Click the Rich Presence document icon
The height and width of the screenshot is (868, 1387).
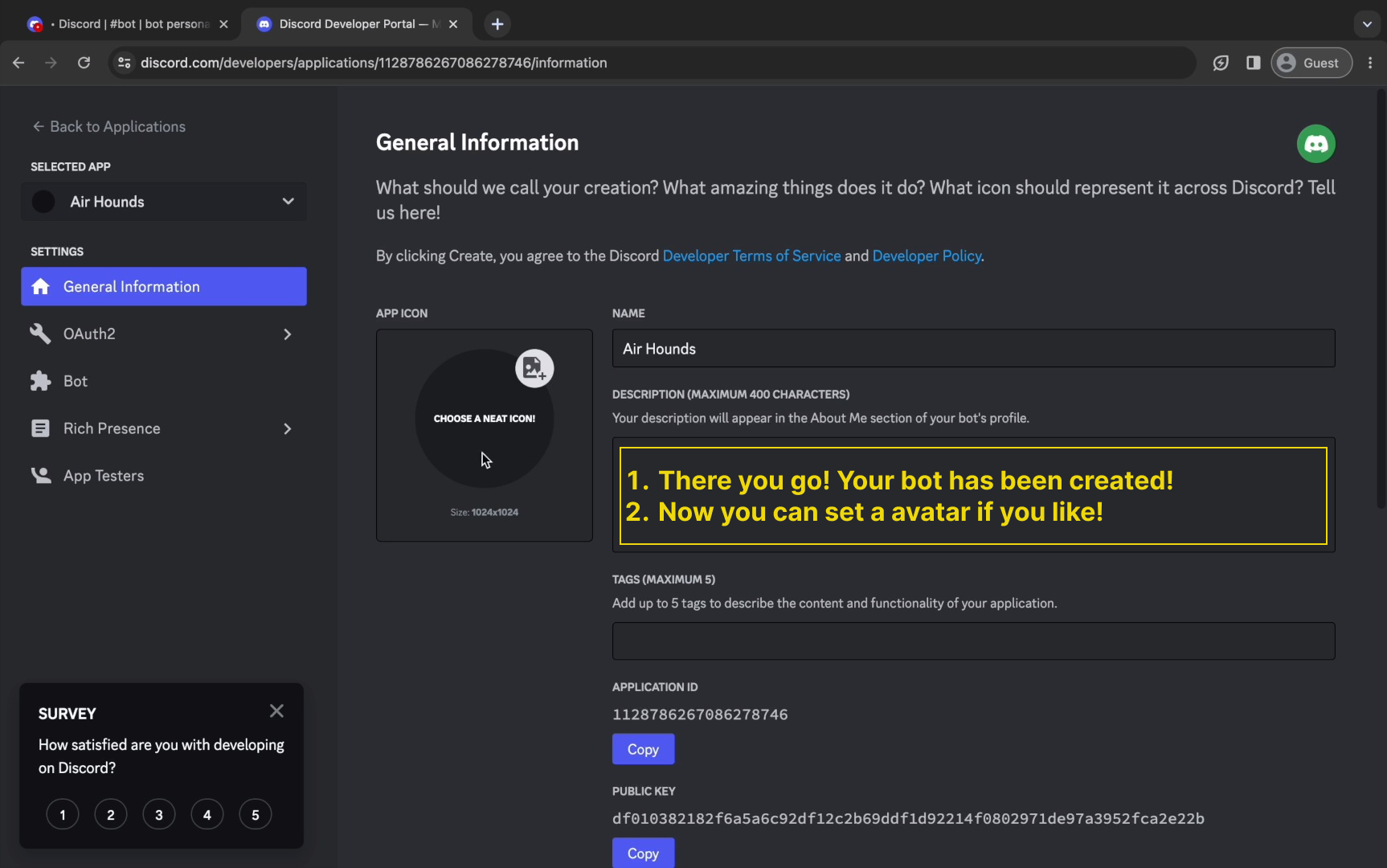(40, 428)
